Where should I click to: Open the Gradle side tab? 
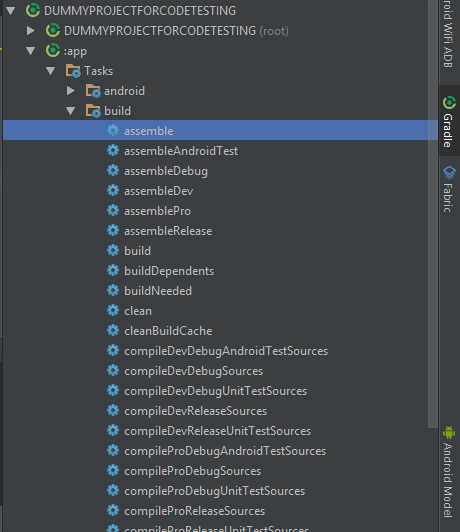click(449, 121)
